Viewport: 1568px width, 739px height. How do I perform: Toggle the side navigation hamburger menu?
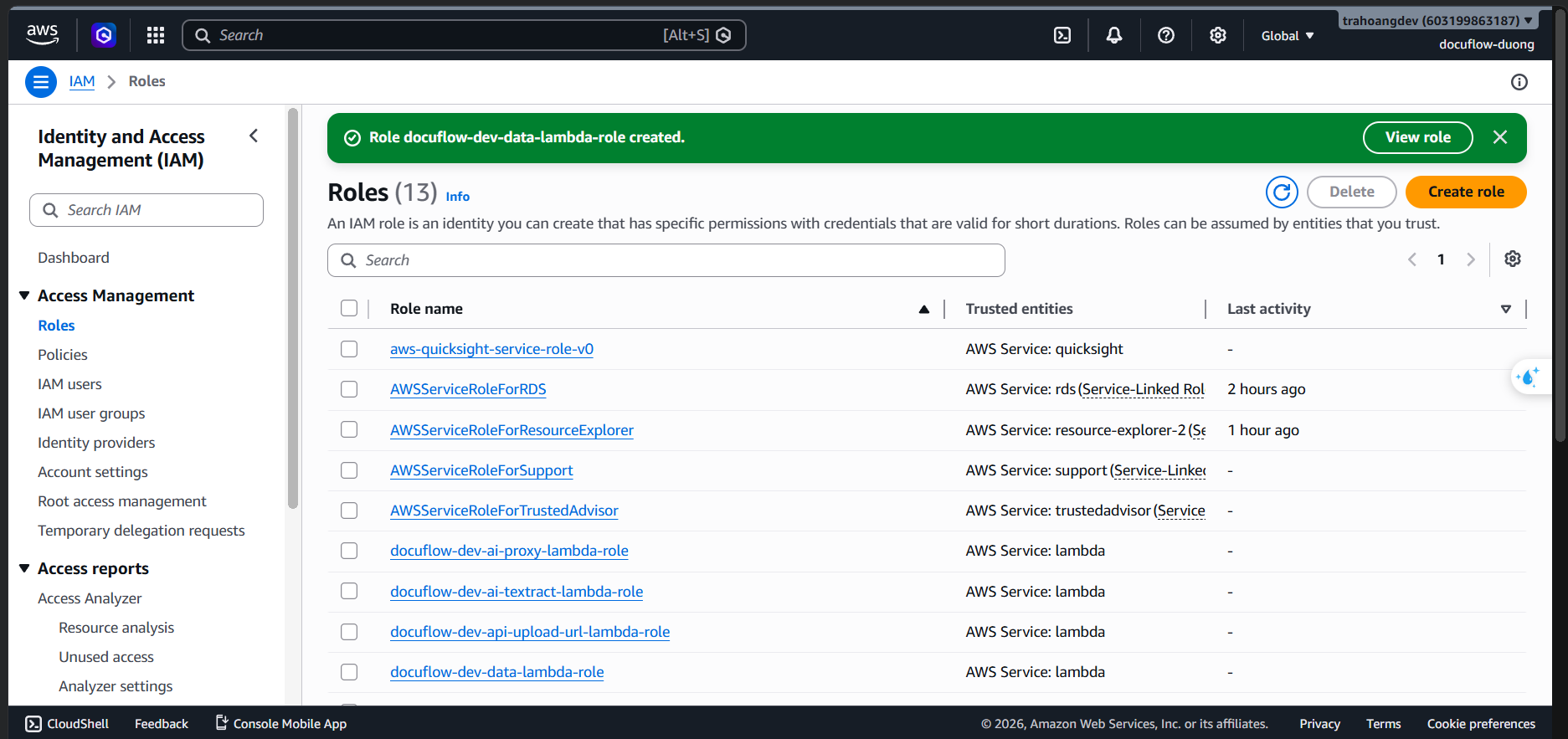[41, 82]
